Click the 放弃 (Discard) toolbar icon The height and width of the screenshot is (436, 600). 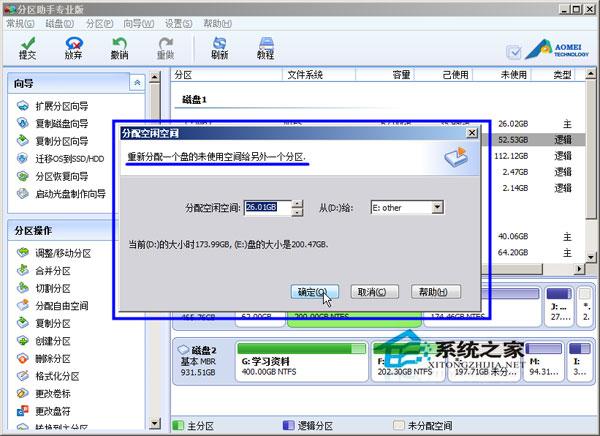(73, 48)
